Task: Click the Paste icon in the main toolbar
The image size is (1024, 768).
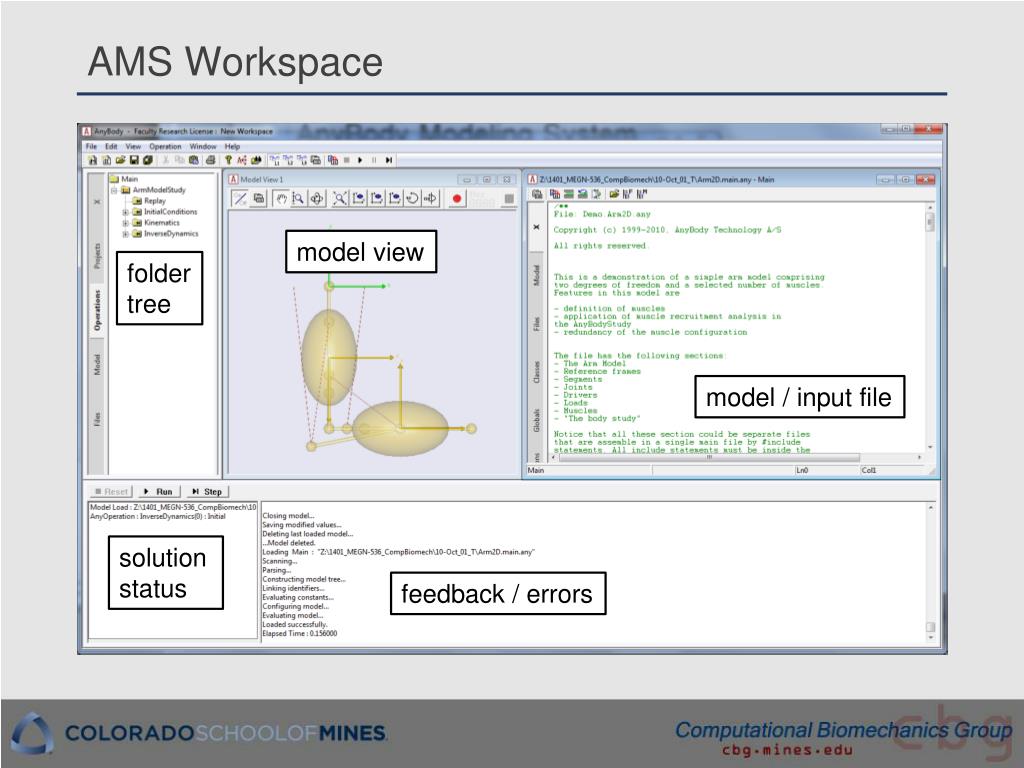Action: click(x=194, y=160)
